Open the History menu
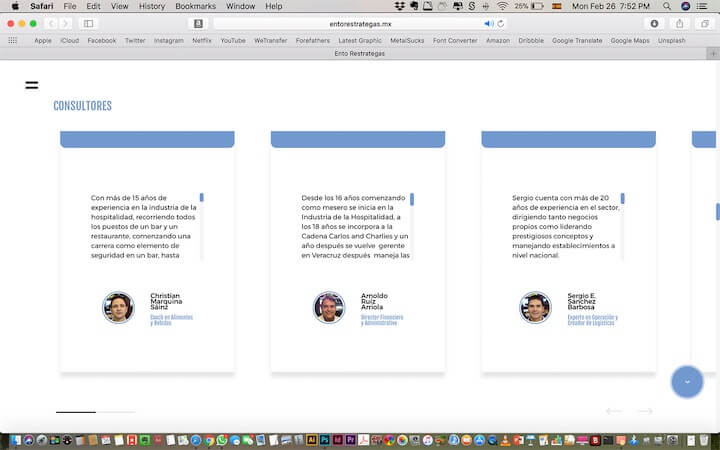The image size is (720, 450). click(x=152, y=6)
